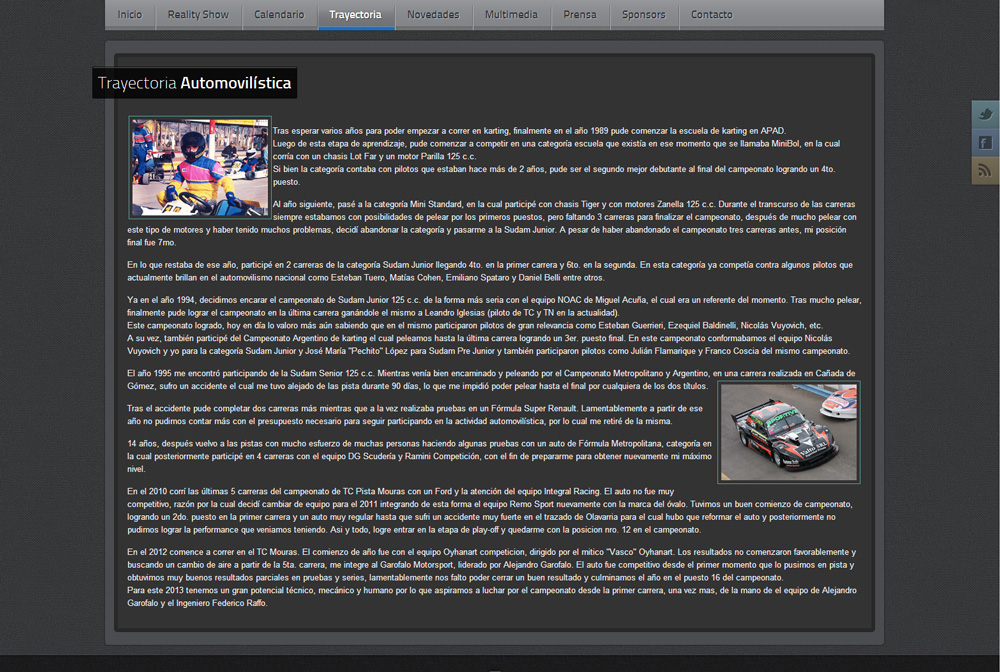Viewport: 1000px width, 672px height.
Task: Click the Facebook sidebar icon
Action: tap(985, 143)
